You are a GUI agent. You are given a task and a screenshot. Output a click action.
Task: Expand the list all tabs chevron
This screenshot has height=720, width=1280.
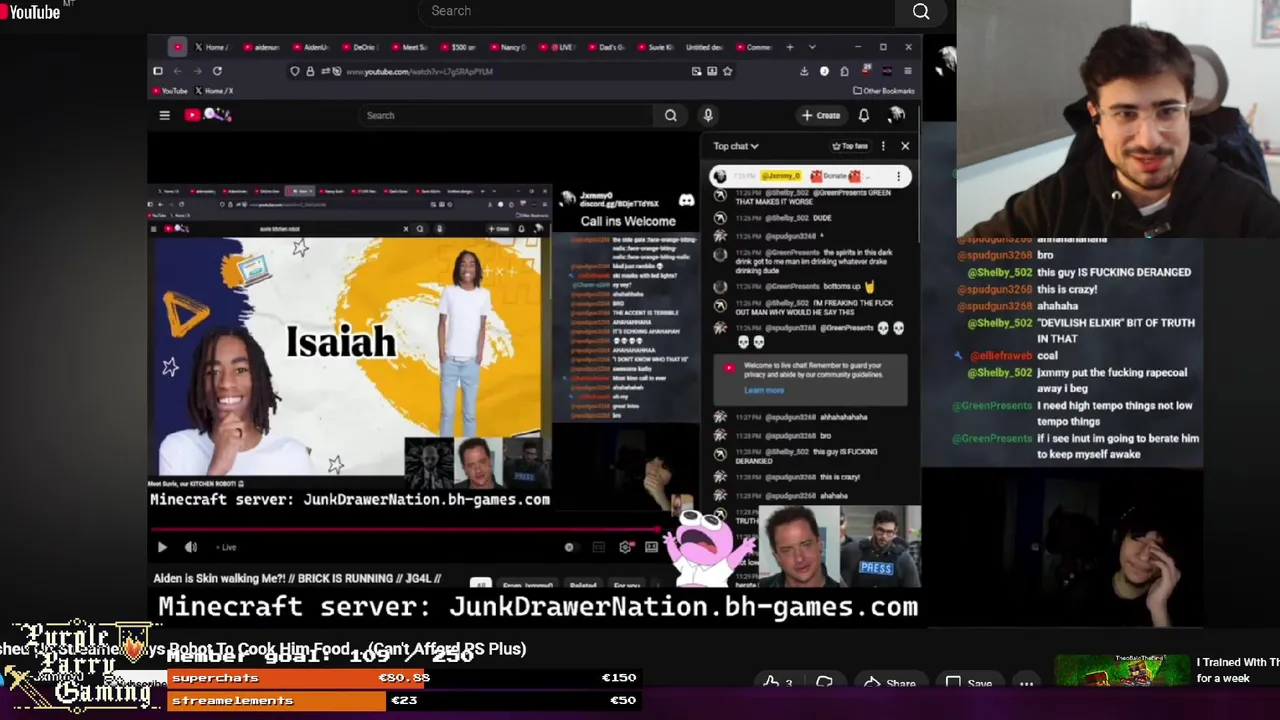click(x=812, y=47)
